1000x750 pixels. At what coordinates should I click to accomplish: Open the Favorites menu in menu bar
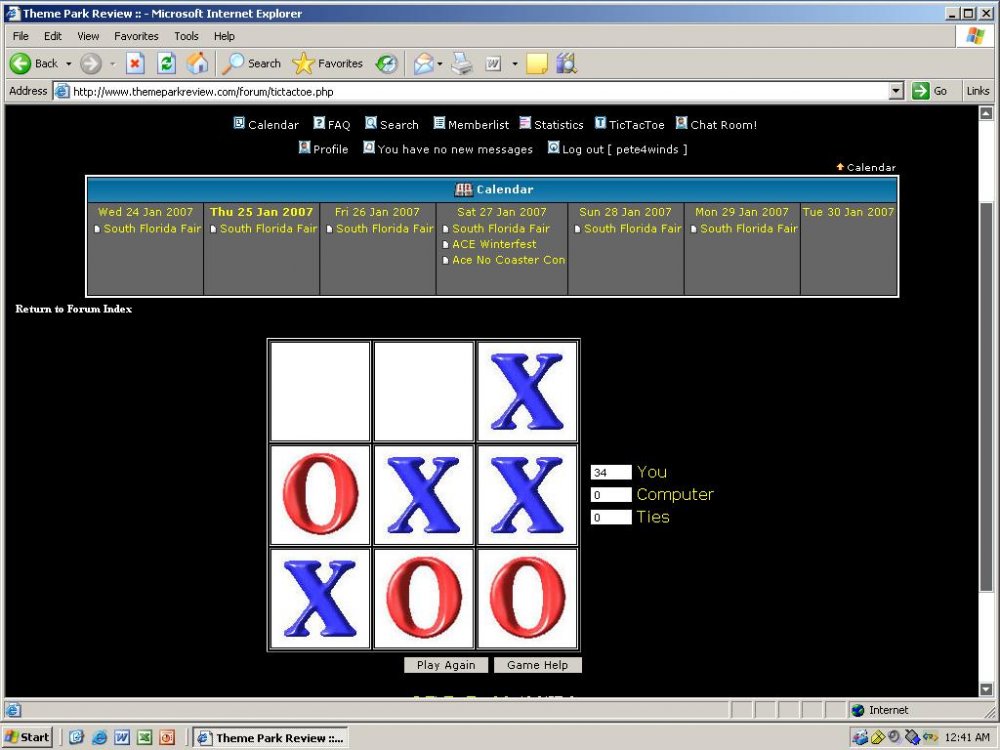coord(136,36)
